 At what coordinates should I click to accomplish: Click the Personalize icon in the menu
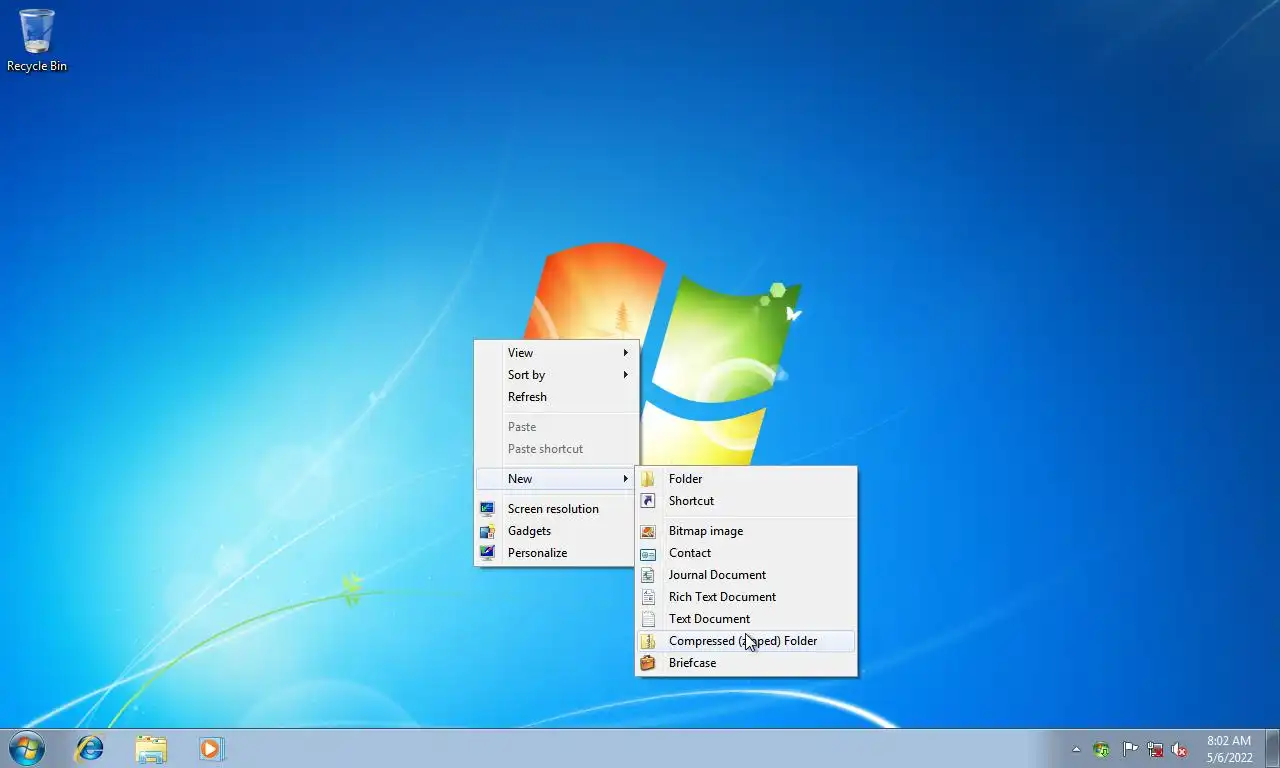487,553
